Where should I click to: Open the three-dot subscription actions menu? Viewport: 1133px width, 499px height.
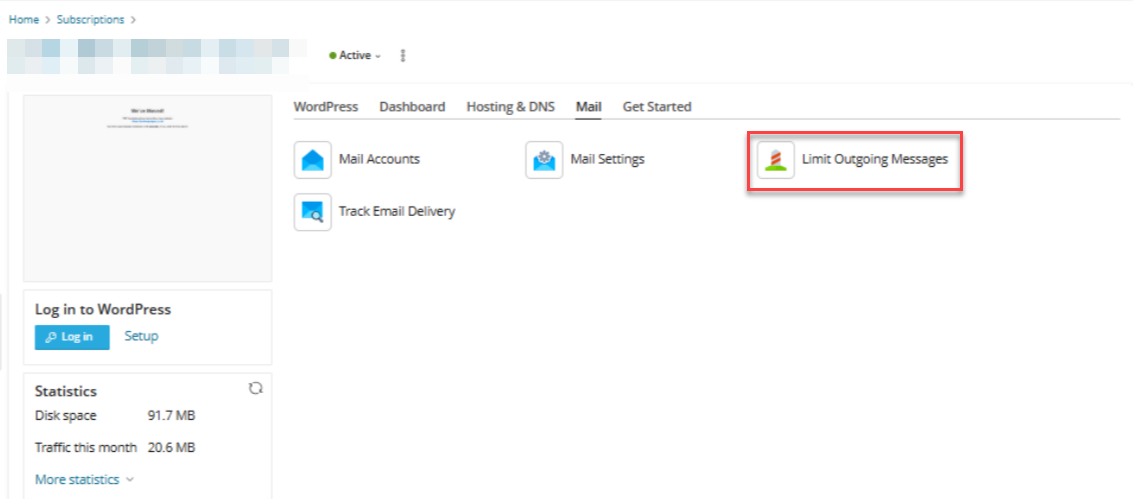point(403,56)
